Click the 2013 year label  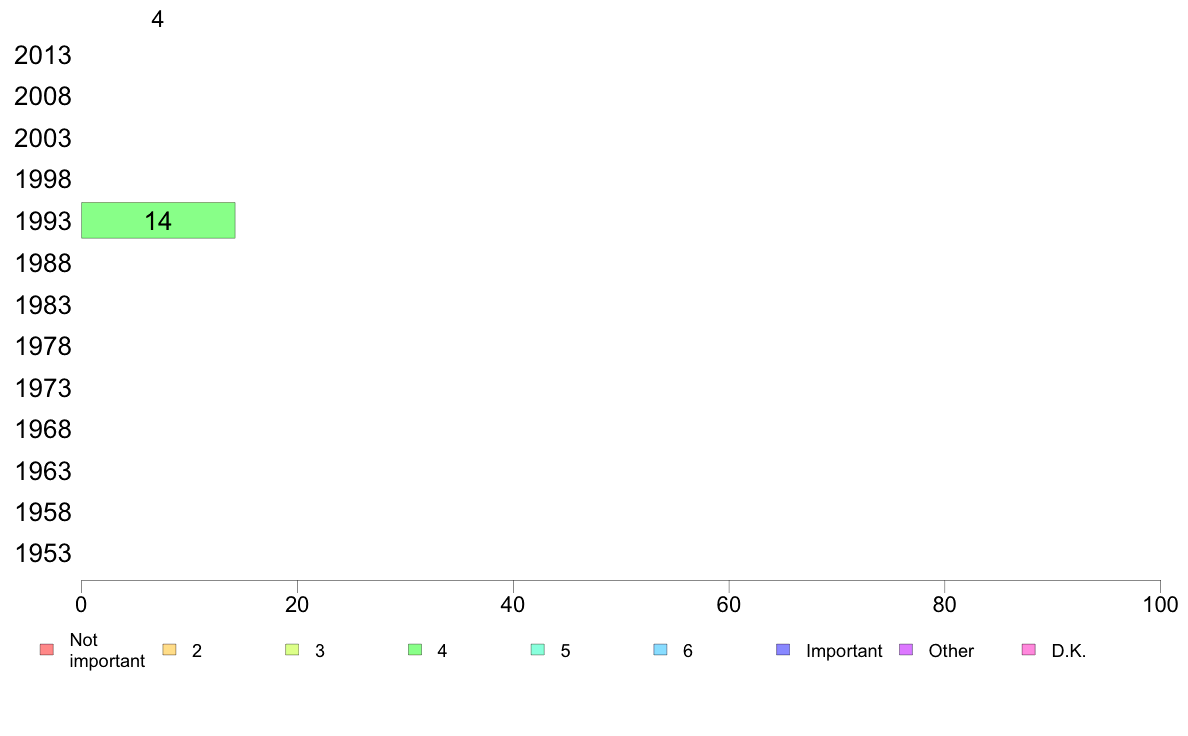coord(42,55)
